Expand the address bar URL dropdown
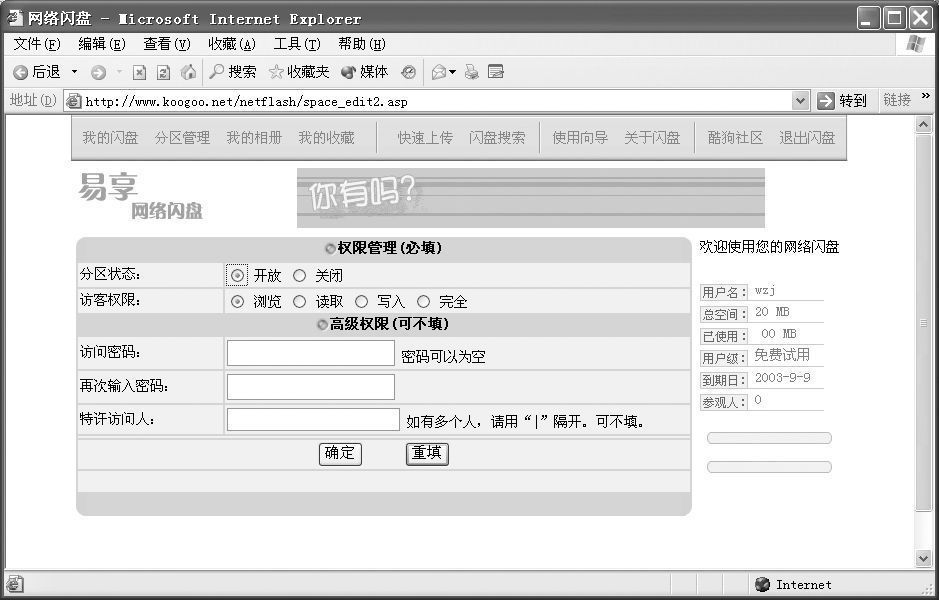The width and height of the screenshot is (939, 600). pos(800,101)
